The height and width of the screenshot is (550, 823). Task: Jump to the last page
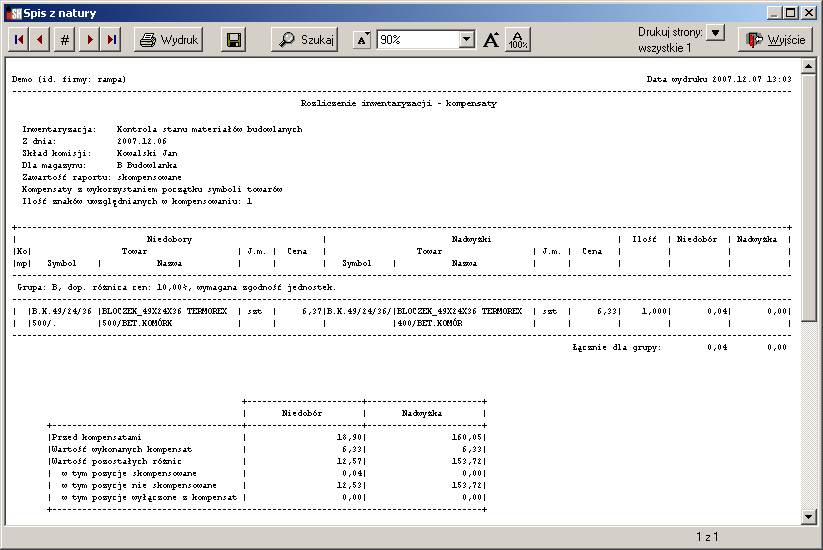tap(111, 39)
